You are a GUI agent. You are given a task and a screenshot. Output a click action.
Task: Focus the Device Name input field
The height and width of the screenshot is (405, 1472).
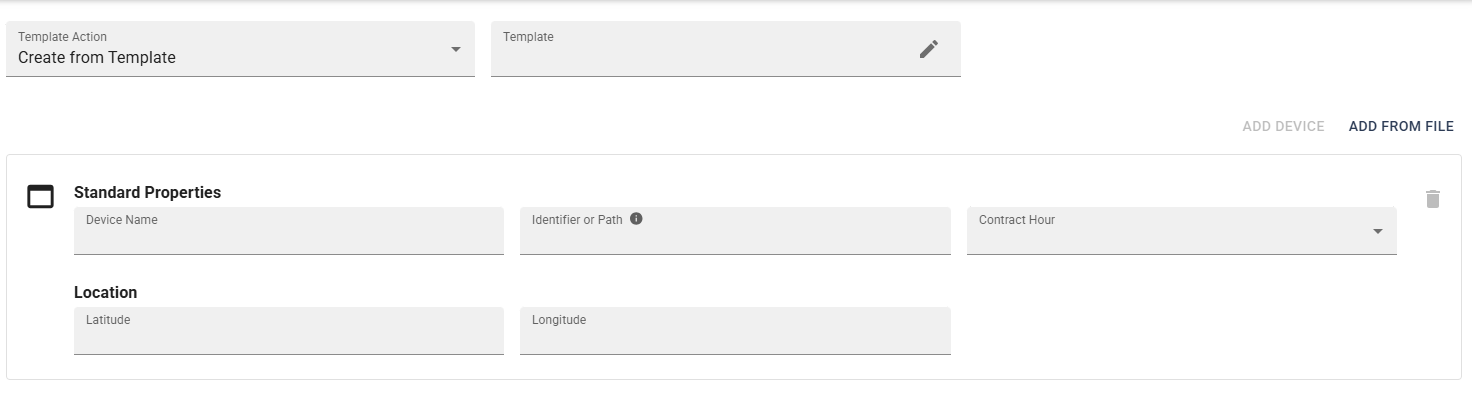(x=289, y=231)
